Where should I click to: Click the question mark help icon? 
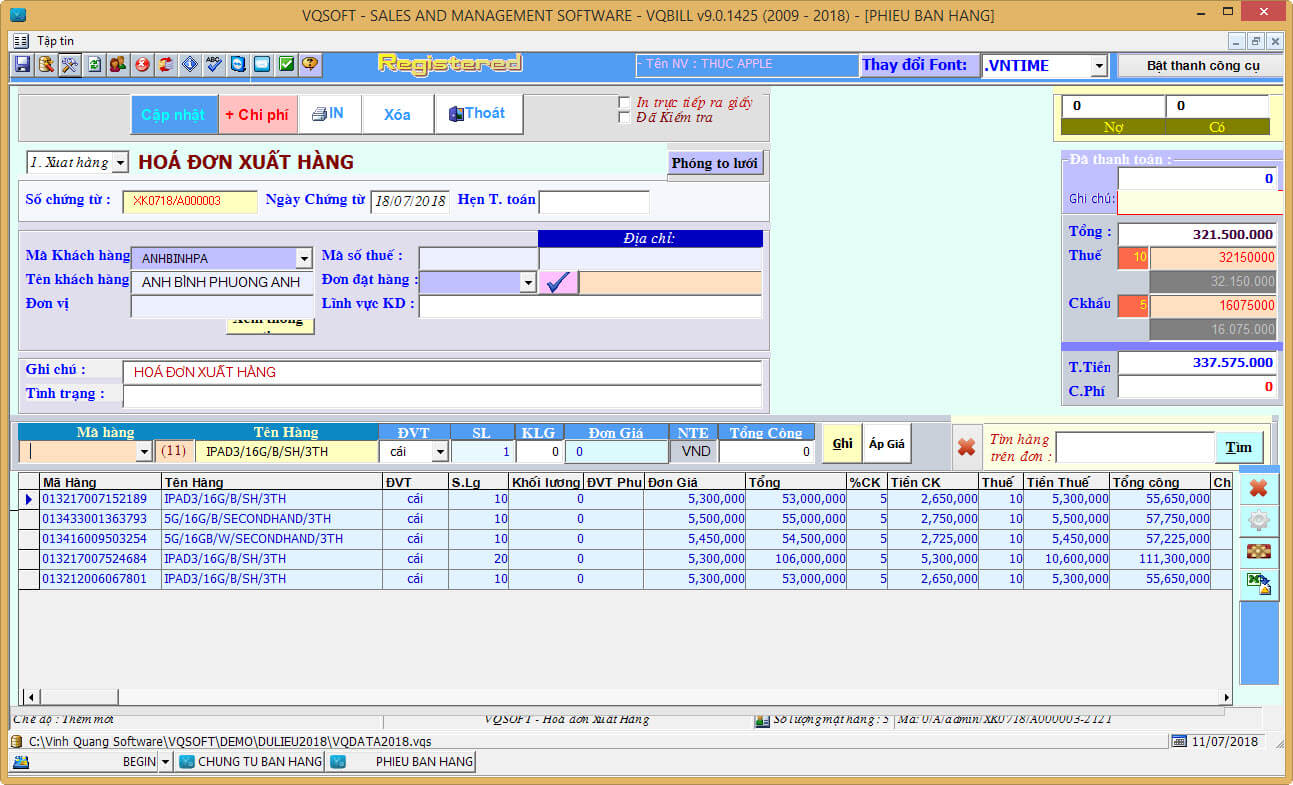[310, 64]
